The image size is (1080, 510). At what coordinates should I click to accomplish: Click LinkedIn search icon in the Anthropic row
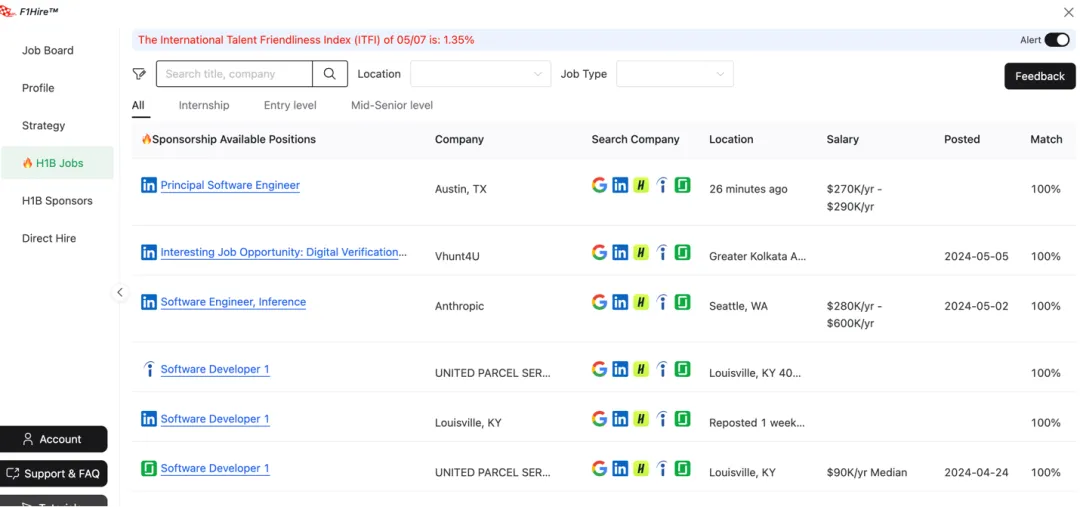coord(620,302)
